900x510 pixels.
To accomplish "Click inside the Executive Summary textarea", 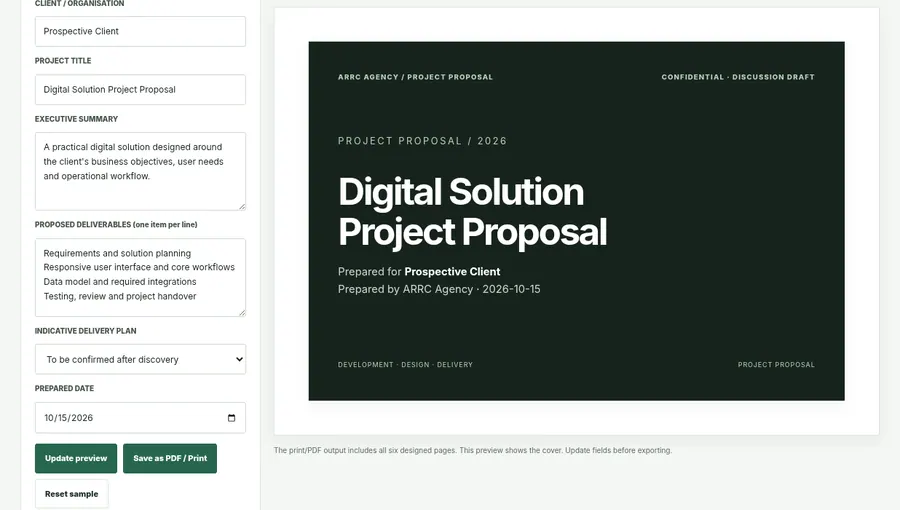I will pos(140,172).
